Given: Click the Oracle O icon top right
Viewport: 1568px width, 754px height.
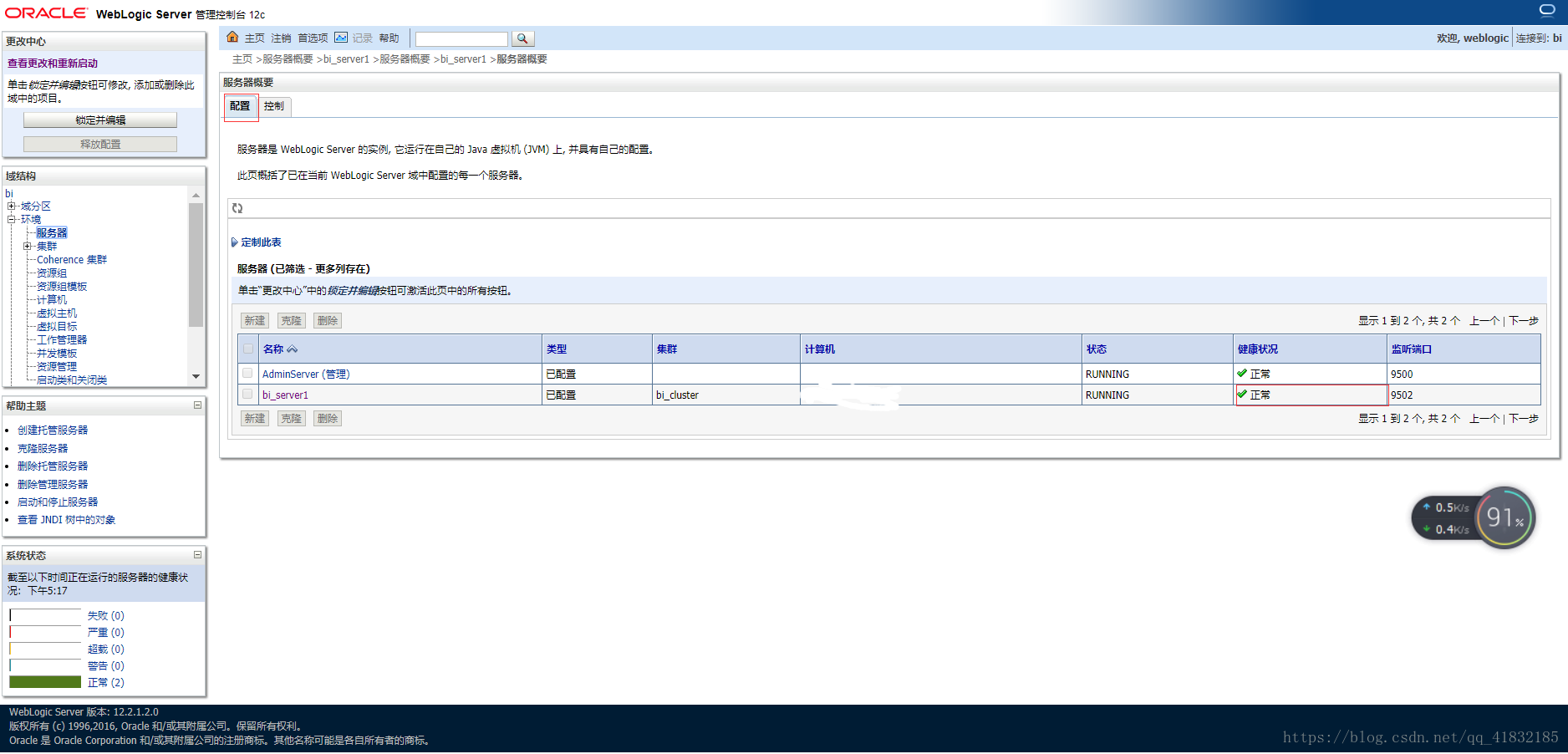Looking at the screenshot, I should click(x=1547, y=10).
